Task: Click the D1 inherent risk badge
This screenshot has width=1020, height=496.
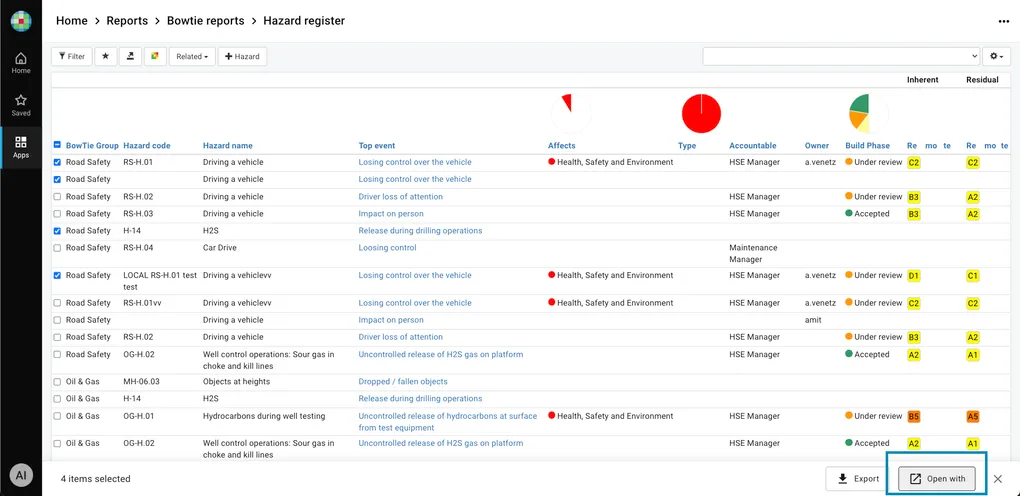Action: [914, 276]
